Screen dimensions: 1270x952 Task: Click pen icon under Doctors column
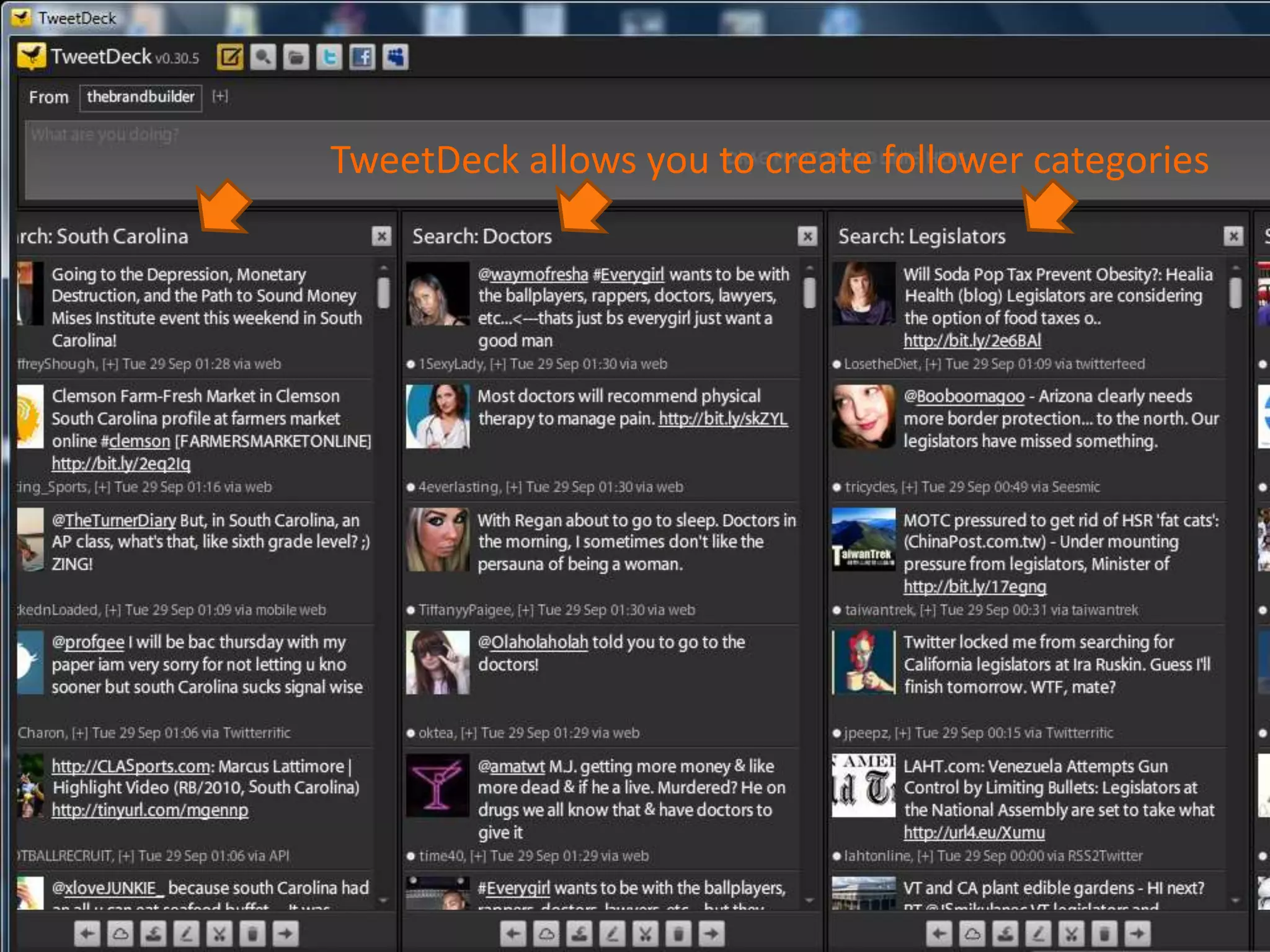612,933
